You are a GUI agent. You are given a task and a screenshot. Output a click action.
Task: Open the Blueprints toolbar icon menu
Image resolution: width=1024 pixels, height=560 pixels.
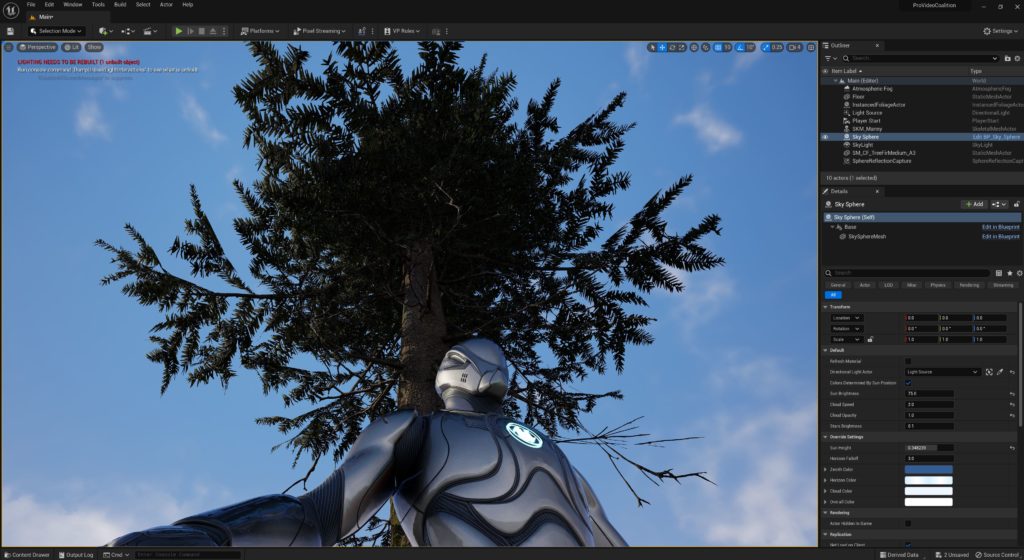pos(128,31)
